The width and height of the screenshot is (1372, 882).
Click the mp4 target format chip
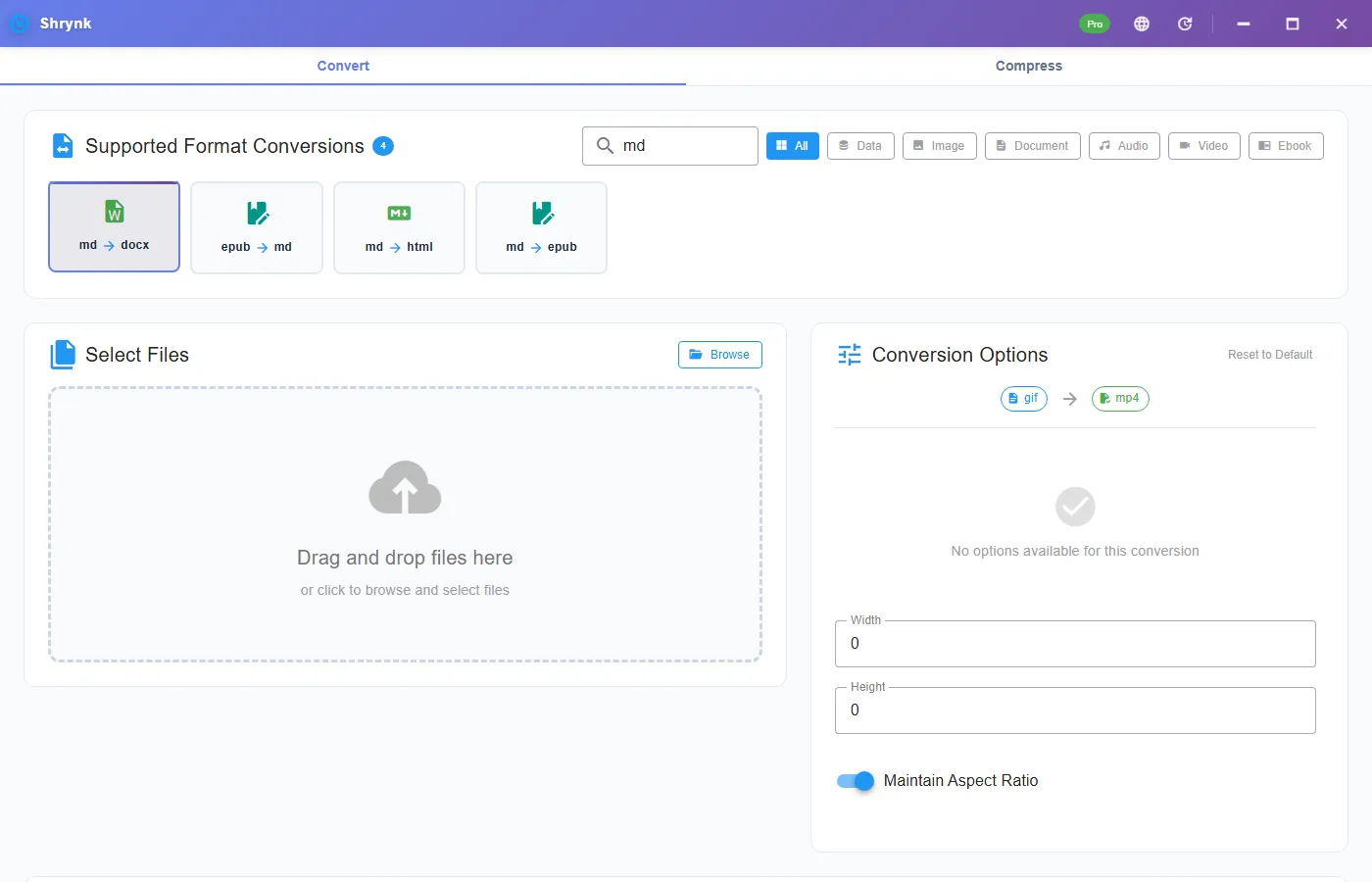pyautogui.click(x=1120, y=399)
